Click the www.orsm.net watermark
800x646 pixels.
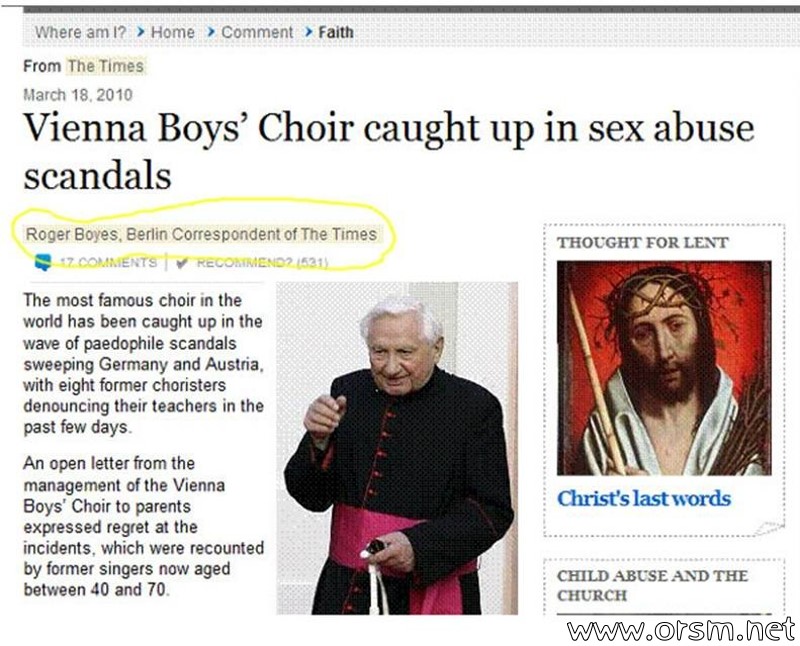click(x=681, y=630)
